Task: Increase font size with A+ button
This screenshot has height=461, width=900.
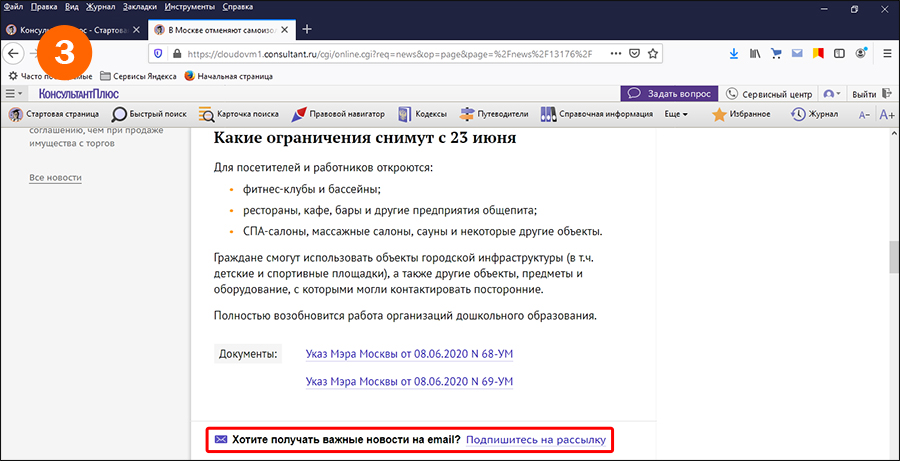Action: pyautogui.click(x=886, y=114)
